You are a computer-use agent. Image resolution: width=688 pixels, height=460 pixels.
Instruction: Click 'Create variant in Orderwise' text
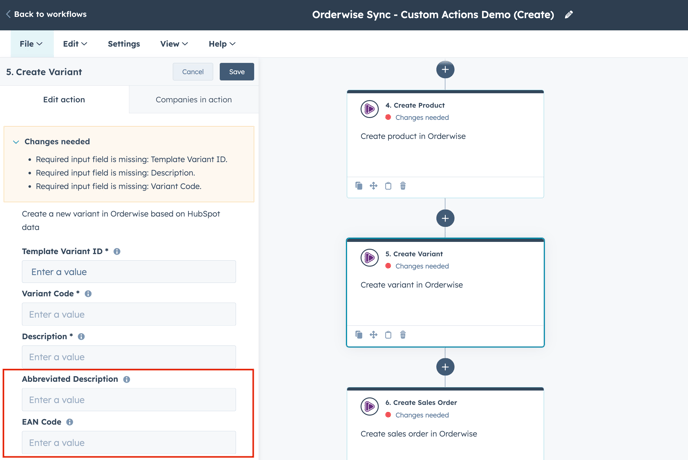point(412,285)
